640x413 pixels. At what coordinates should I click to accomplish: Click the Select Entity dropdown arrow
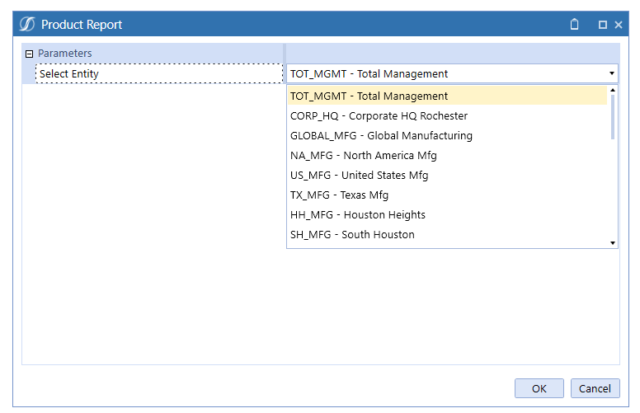coord(611,73)
